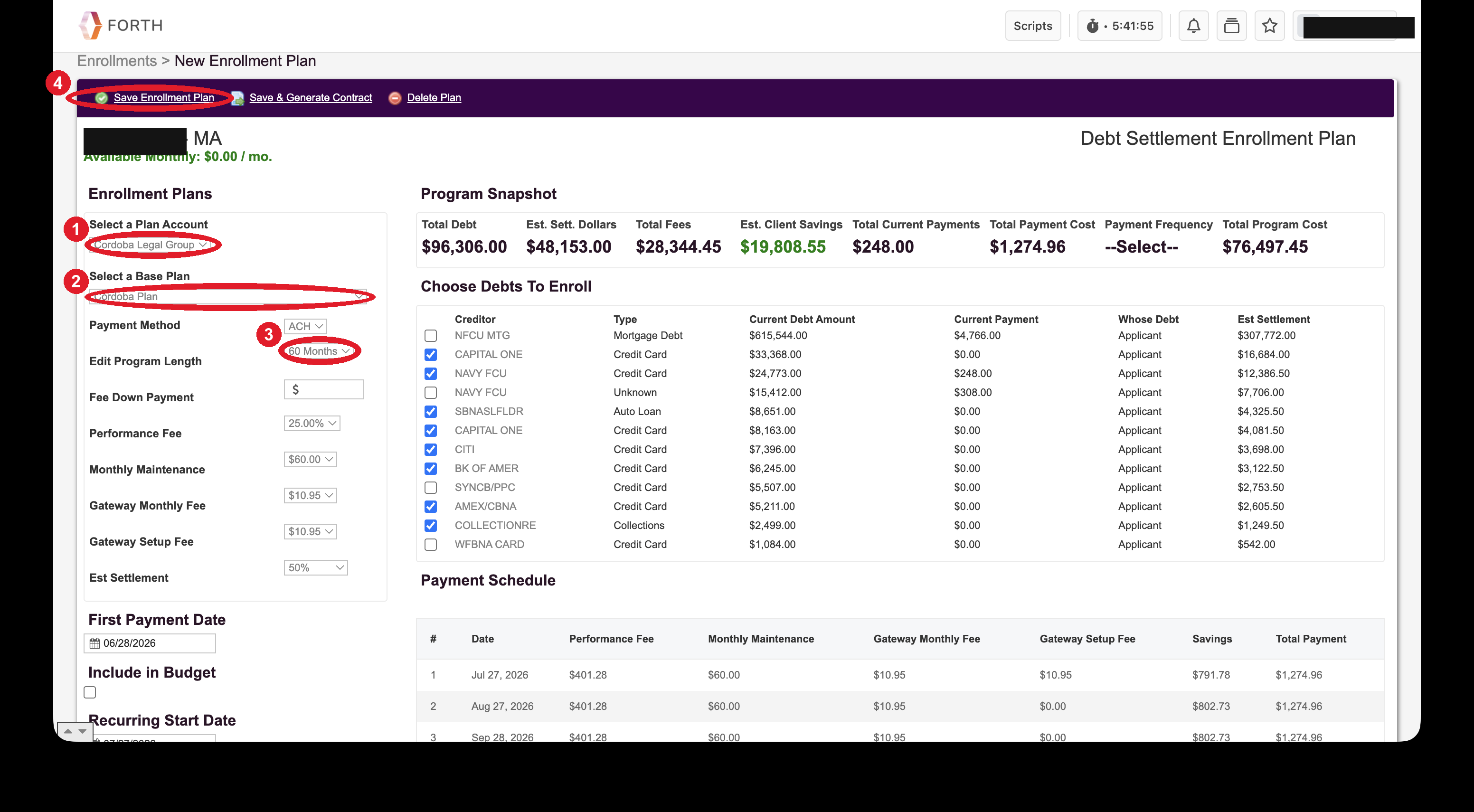Screen dimensions: 1474x812
Task: Open the notifications bell icon
Action: [1193, 26]
